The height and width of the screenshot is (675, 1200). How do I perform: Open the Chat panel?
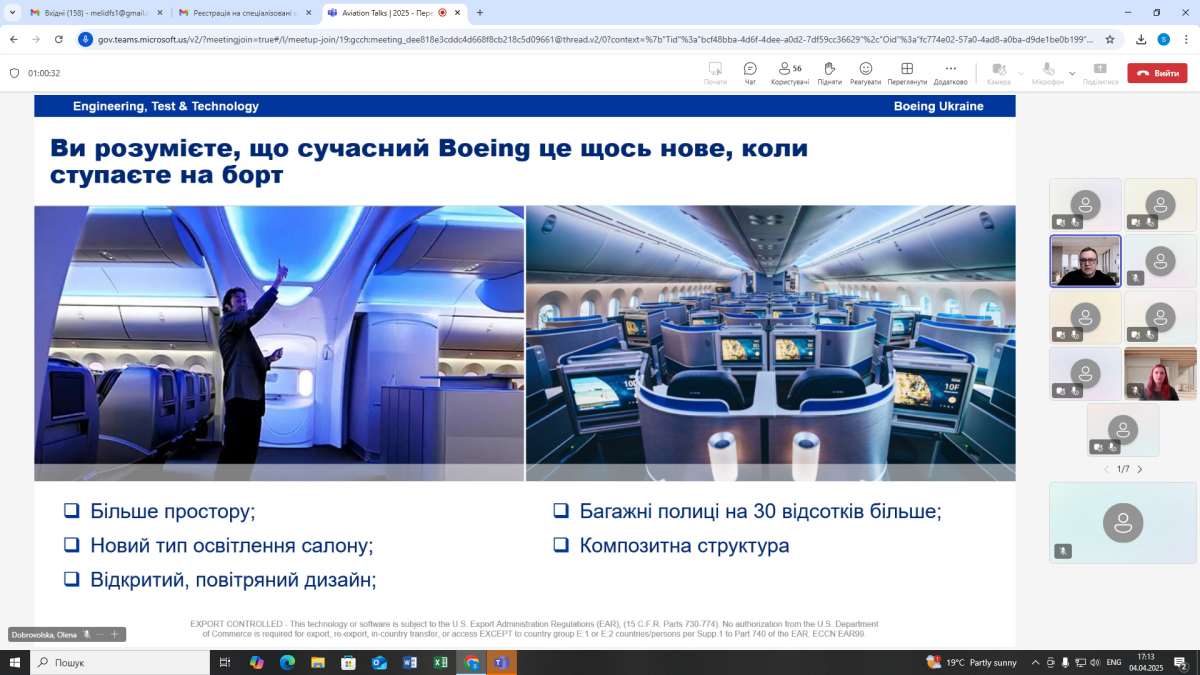[x=750, y=72]
